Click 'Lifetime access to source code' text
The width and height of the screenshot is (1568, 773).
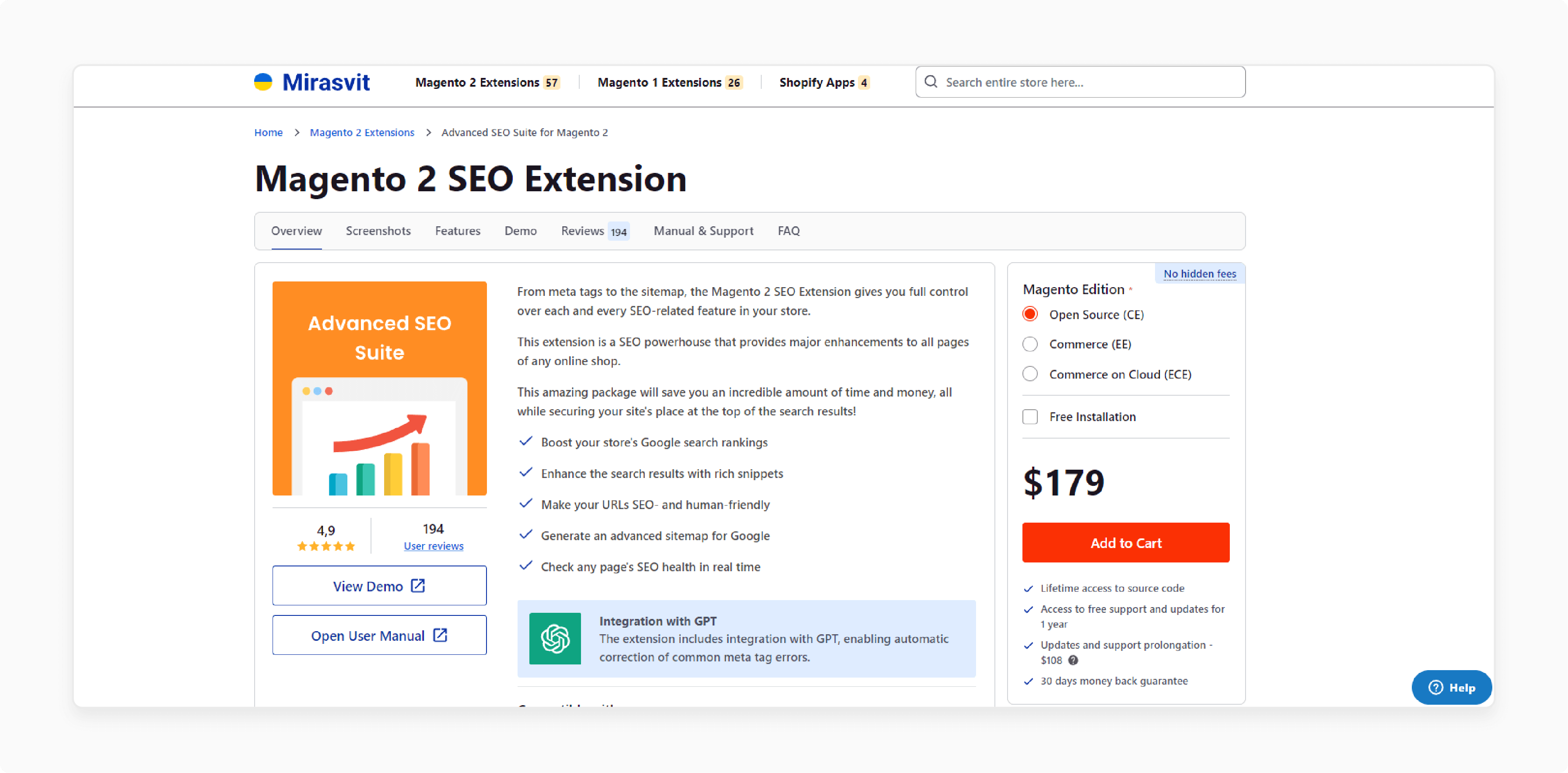coord(1112,588)
